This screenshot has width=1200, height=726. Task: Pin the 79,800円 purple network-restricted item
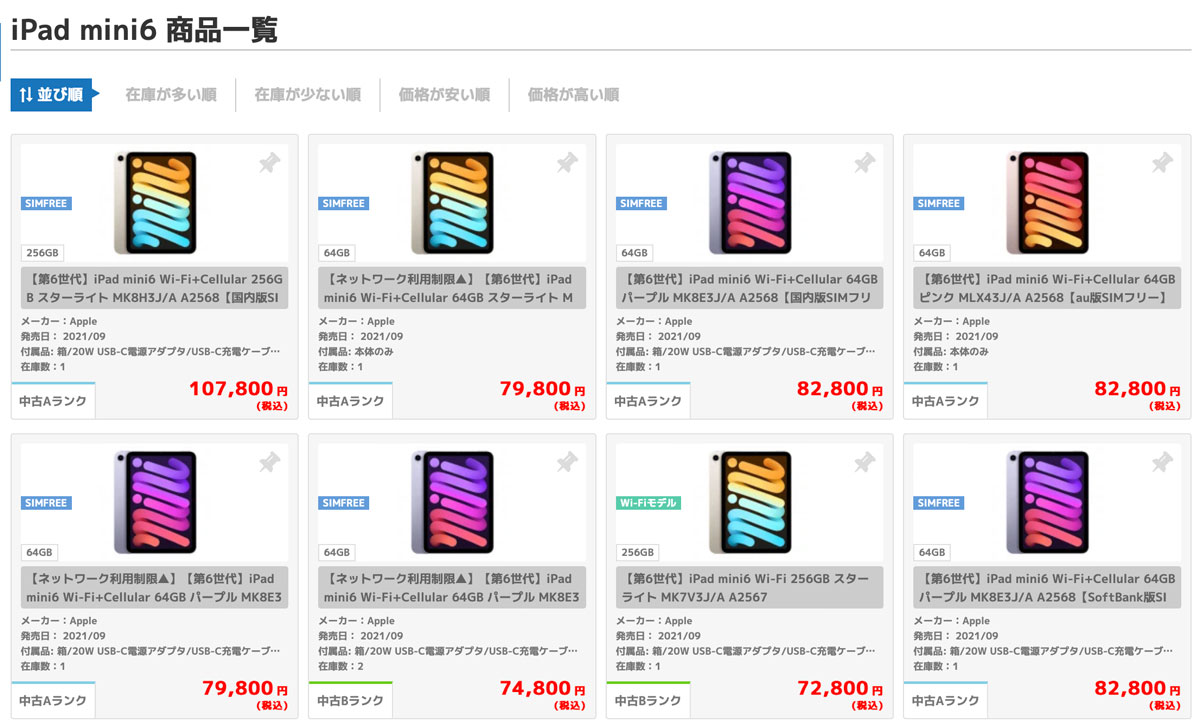coord(270,463)
